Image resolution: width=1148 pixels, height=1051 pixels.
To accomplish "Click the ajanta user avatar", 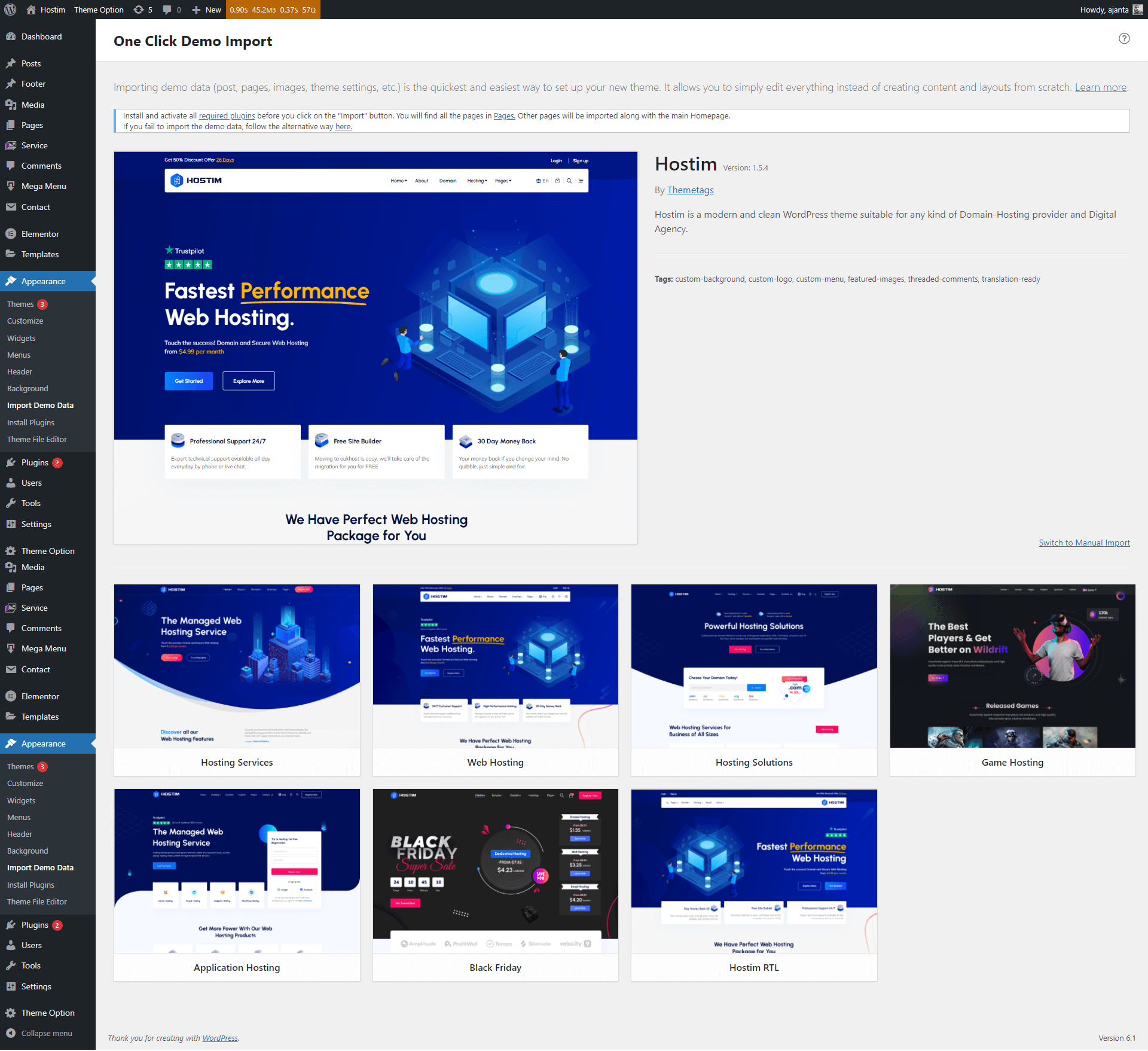I will tap(1137, 10).
